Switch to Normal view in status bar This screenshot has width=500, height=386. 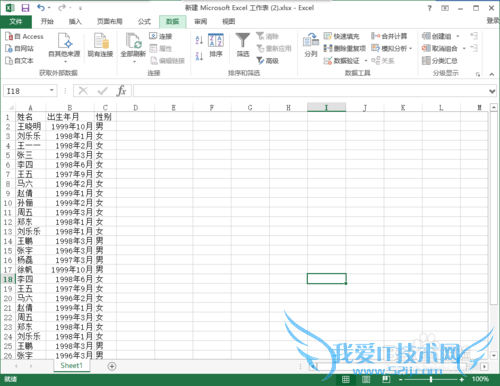click(x=346, y=379)
